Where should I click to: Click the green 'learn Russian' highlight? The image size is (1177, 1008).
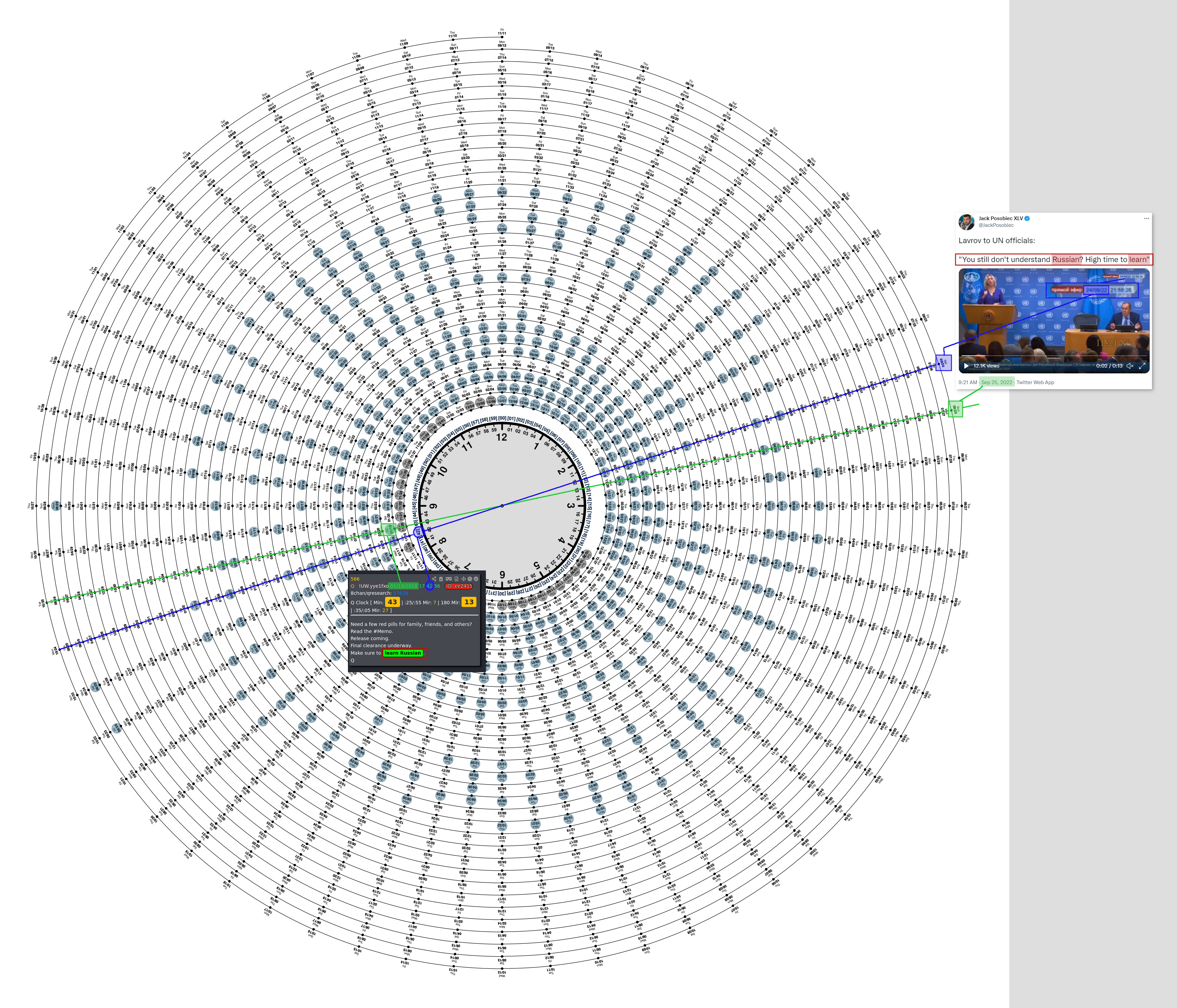click(403, 653)
